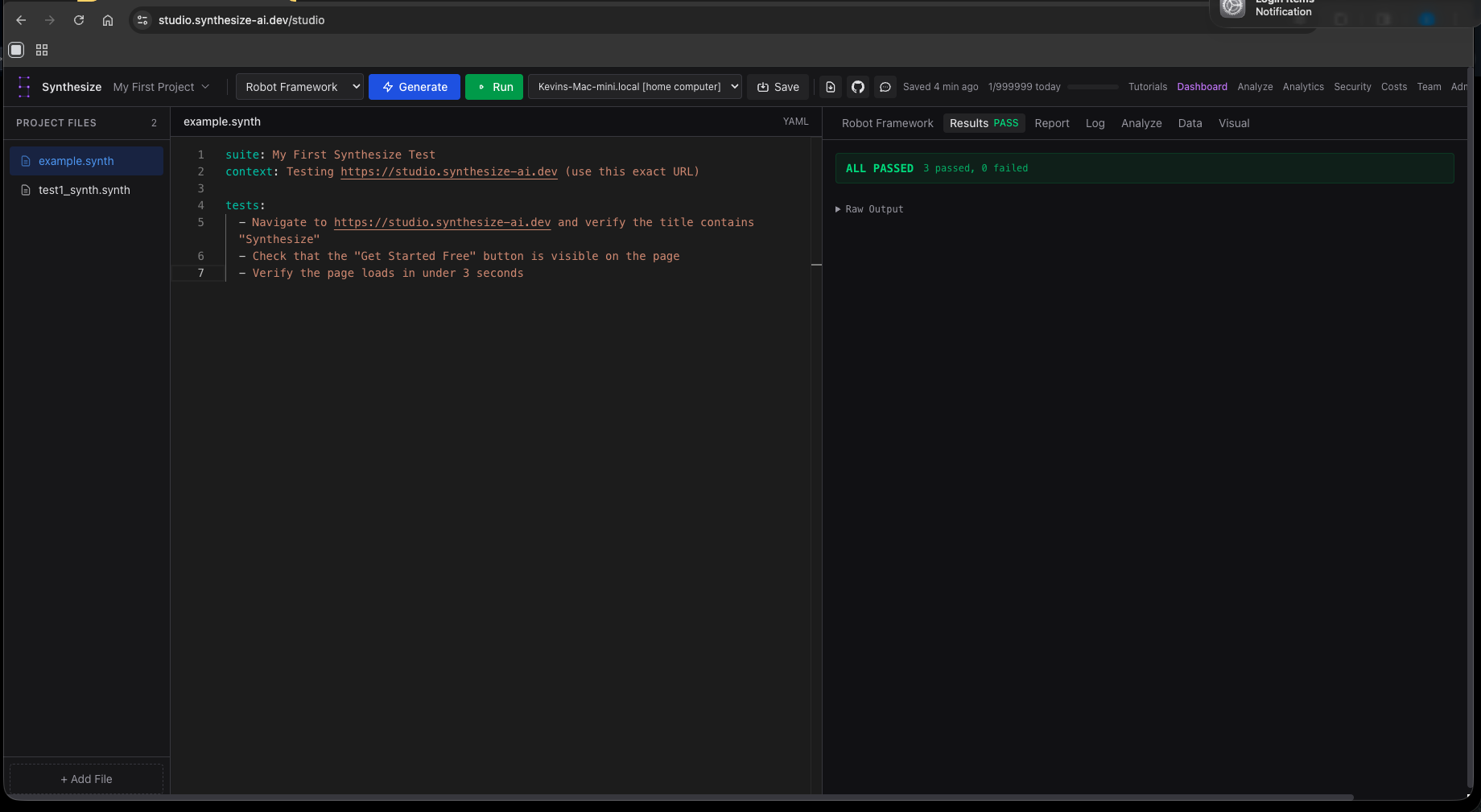Open the document export icon next to Save
Viewport: 1481px width, 812px height.
pos(829,86)
